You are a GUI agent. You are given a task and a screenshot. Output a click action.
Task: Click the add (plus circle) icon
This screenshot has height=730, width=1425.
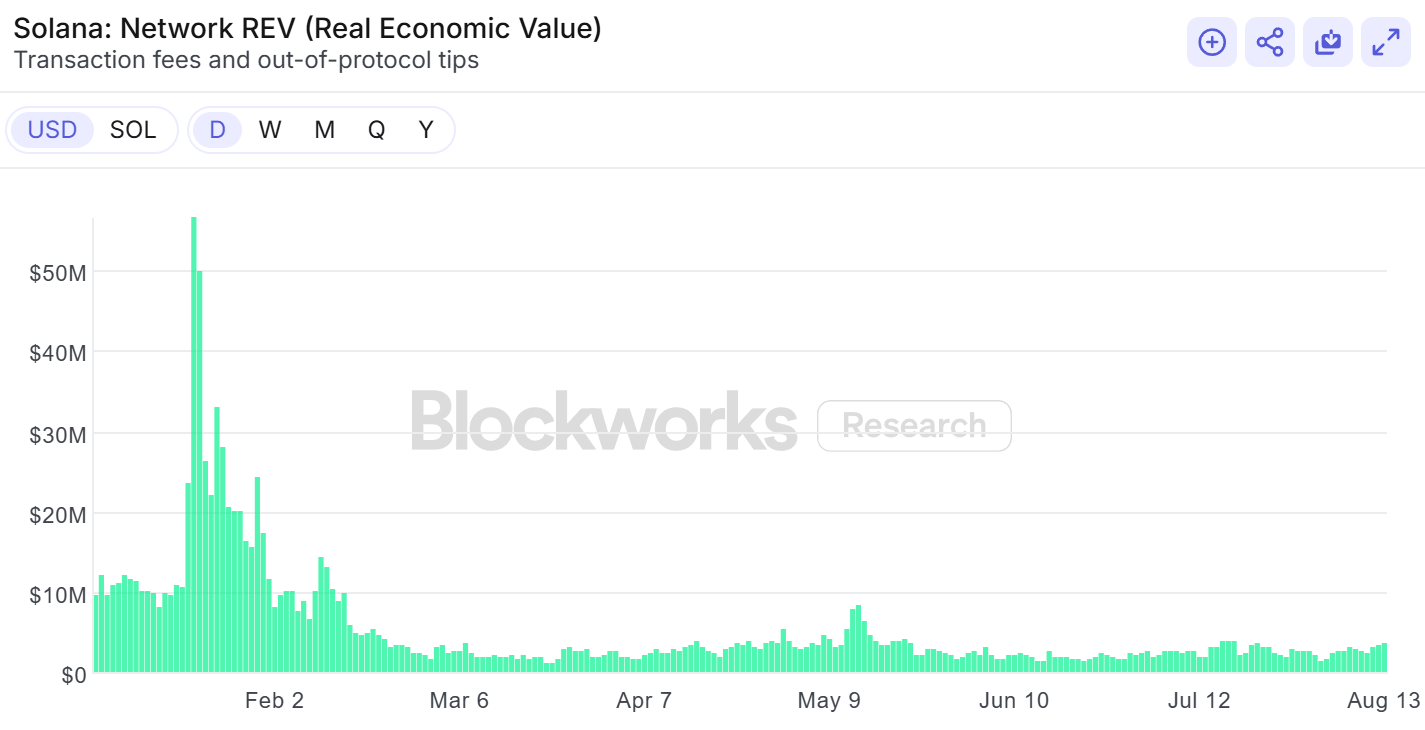point(1212,42)
